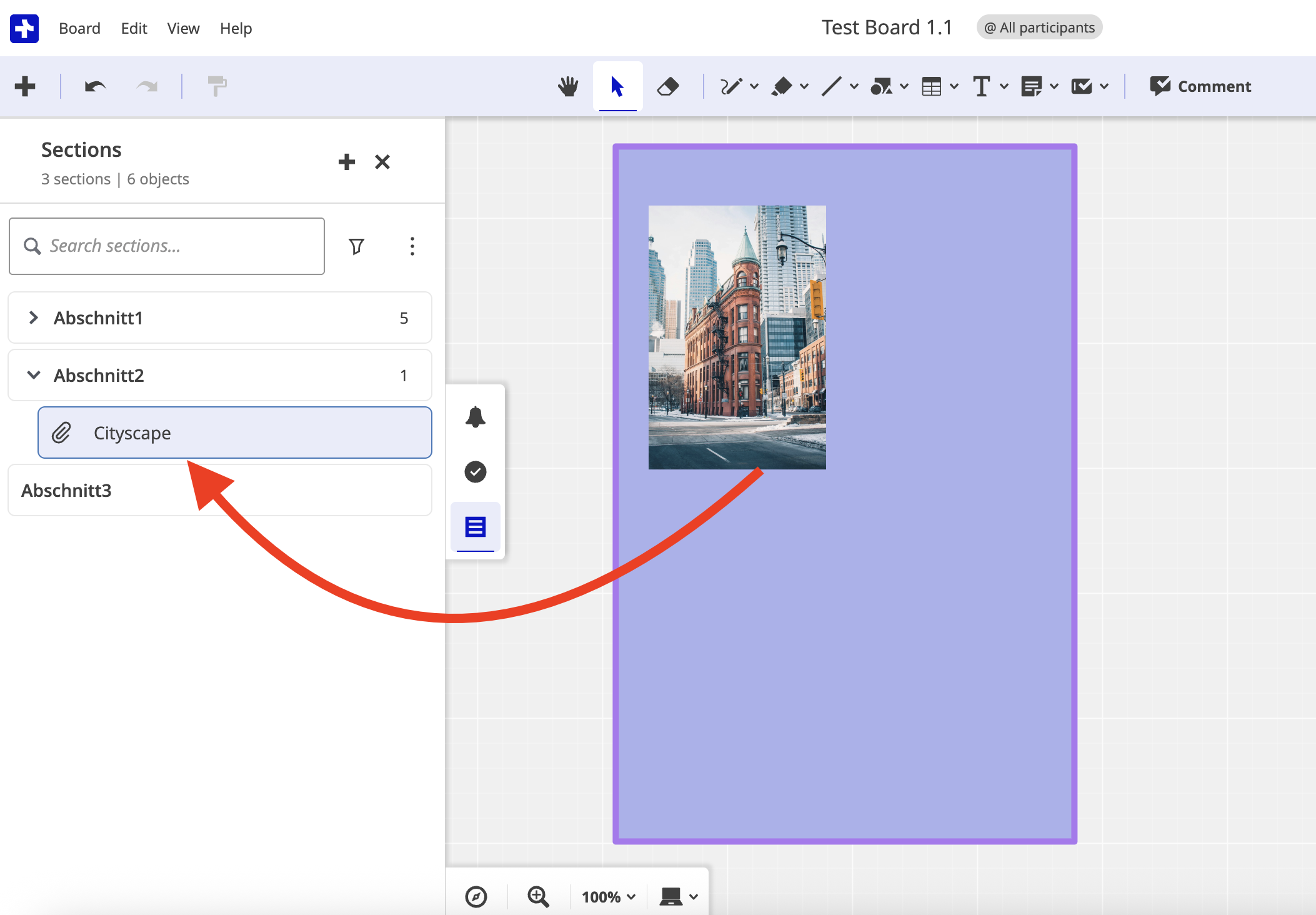This screenshot has height=915, width=1316.
Task: Expand the Abschnitt1 section
Action: (x=34, y=317)
